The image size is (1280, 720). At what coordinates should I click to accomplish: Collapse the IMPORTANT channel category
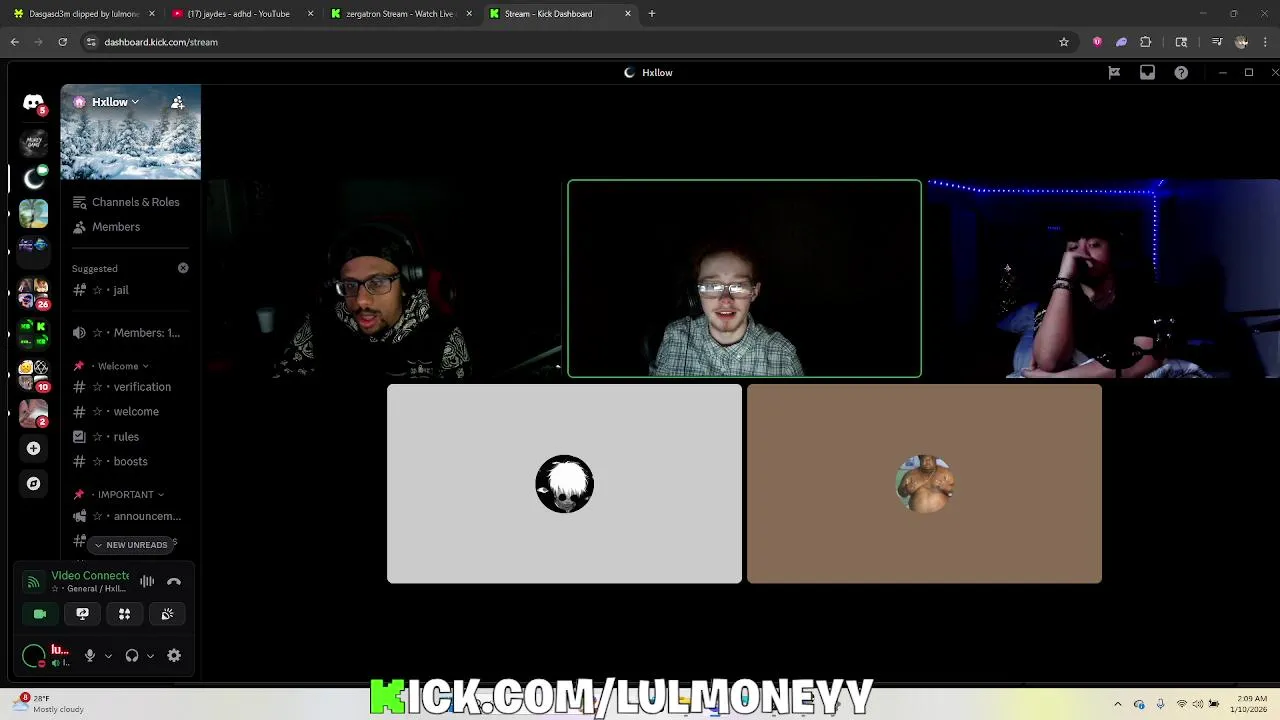point(125,494)
